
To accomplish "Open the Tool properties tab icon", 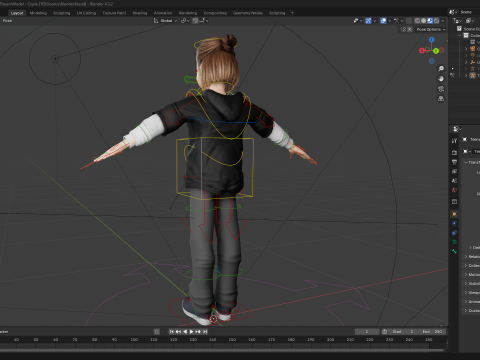I will (x=454, y=141).
